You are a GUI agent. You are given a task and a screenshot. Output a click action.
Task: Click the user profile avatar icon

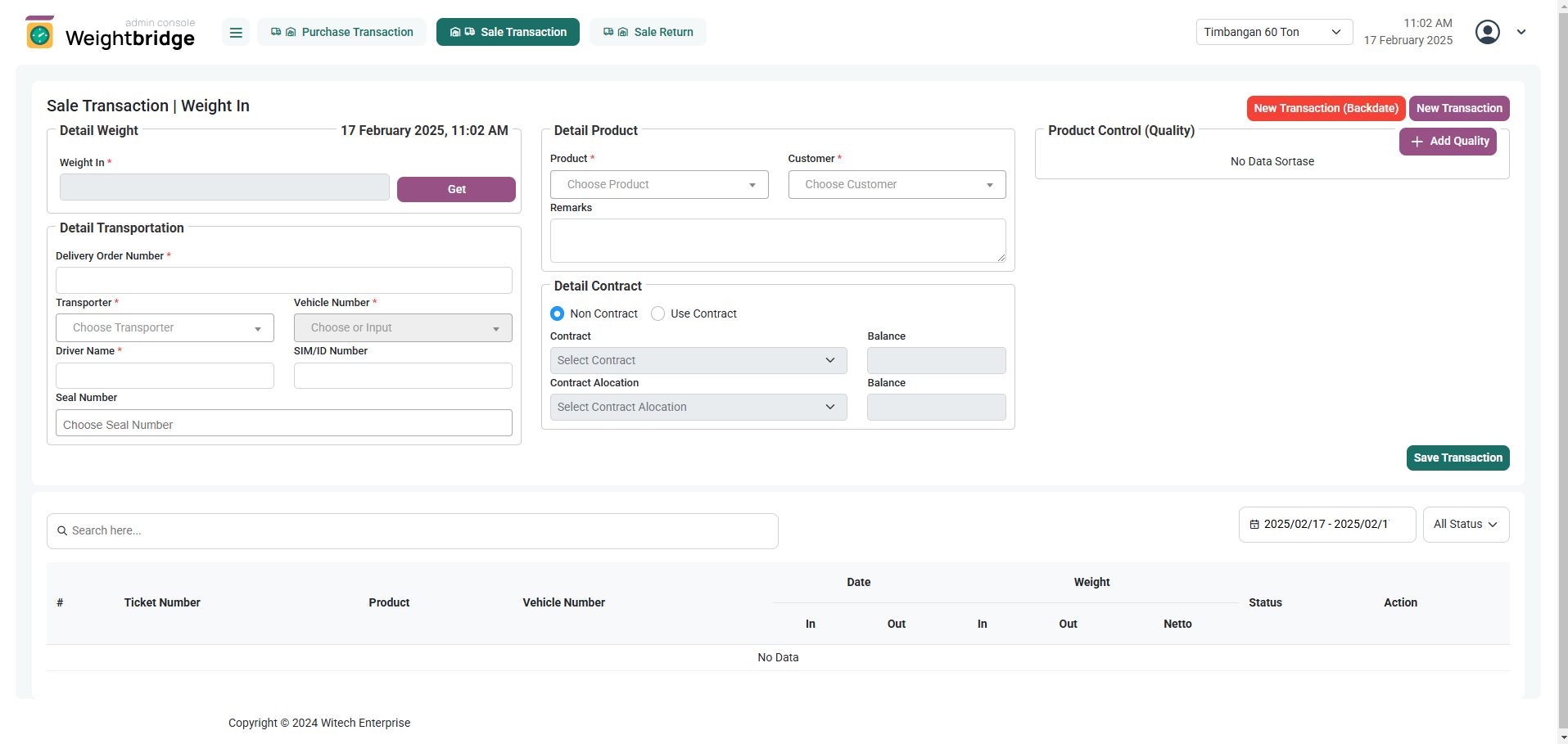click(x=1487, y=32)
